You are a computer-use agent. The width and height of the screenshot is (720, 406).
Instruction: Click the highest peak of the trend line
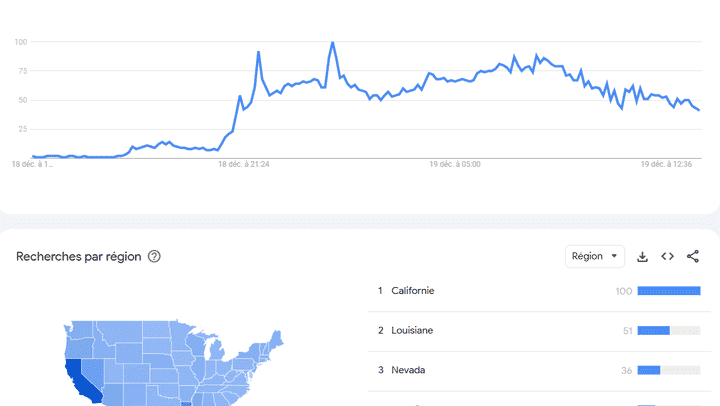[x=332, y=44]
